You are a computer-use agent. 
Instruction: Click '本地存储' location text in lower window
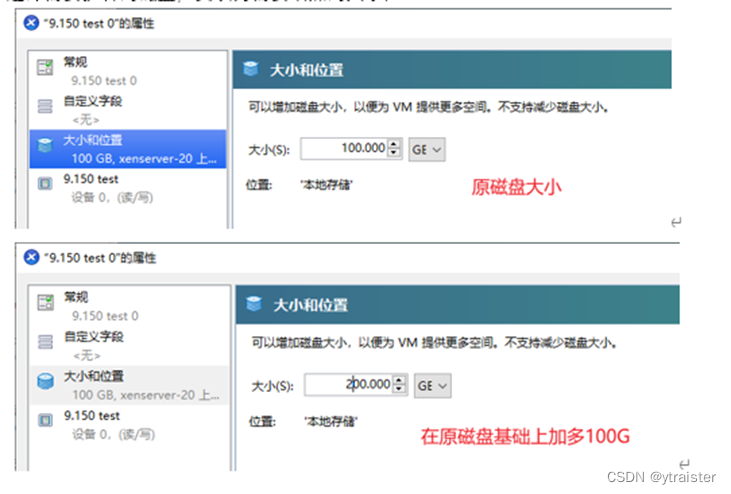pos(331,422)
